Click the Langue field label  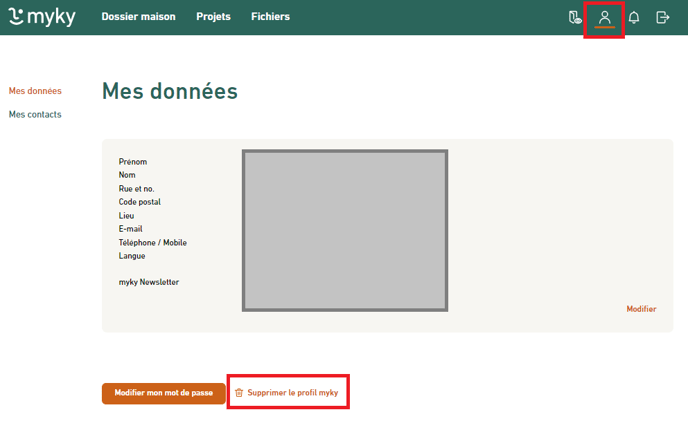pos(132,256)
